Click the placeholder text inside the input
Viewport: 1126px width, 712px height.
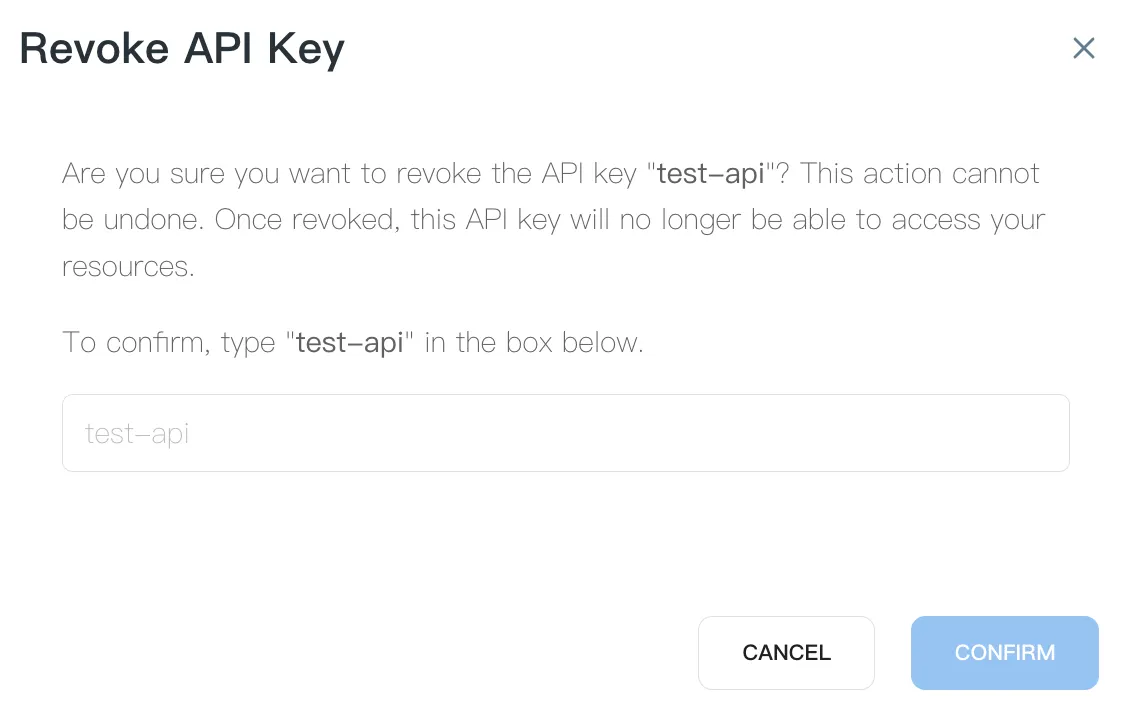pos(137,432)
